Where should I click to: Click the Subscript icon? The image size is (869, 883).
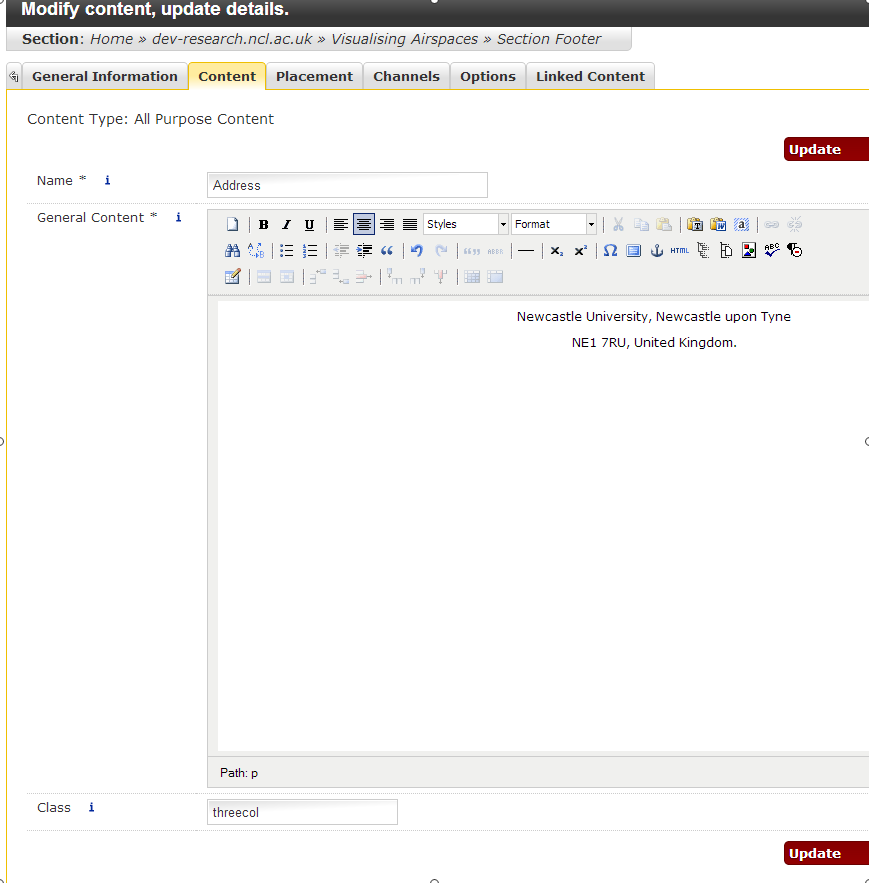click(557, 251)
